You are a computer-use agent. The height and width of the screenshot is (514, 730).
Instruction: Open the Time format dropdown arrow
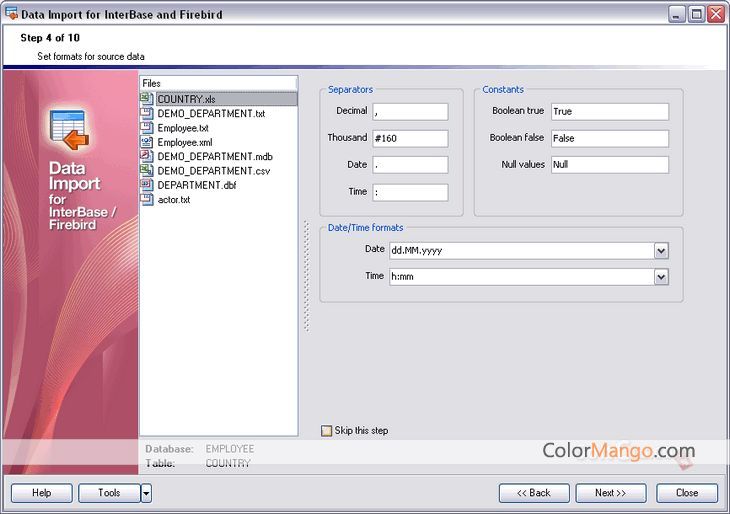click(x=661, y=277)
